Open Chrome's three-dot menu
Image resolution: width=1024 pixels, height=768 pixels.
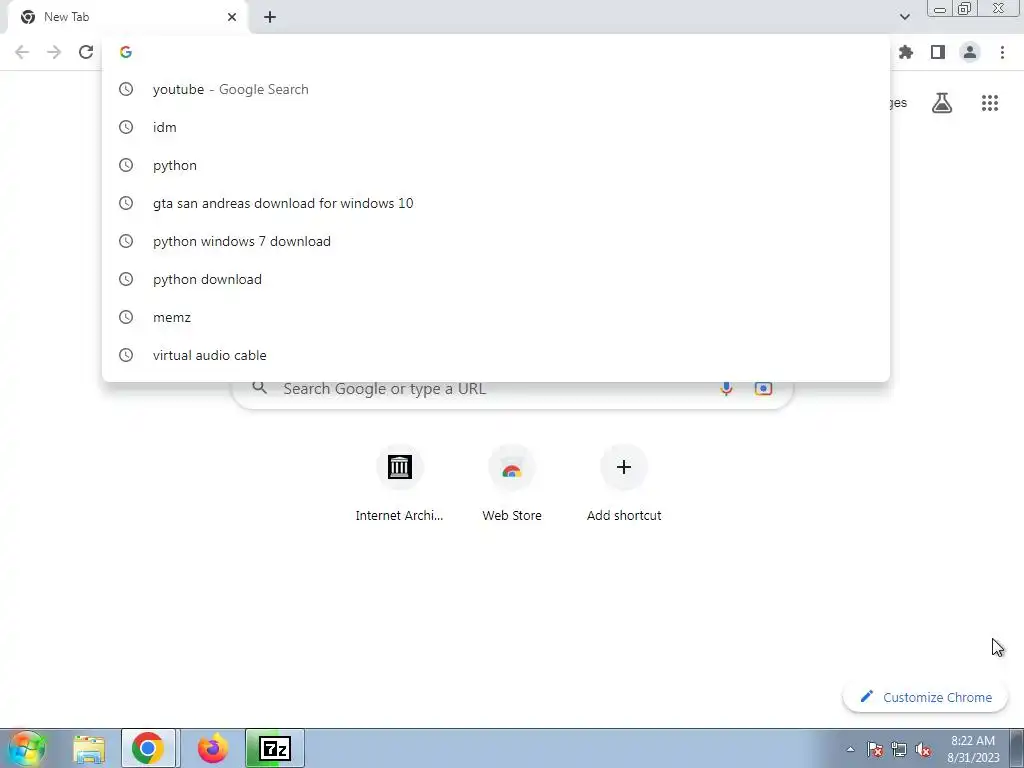tap(1002, 52)
